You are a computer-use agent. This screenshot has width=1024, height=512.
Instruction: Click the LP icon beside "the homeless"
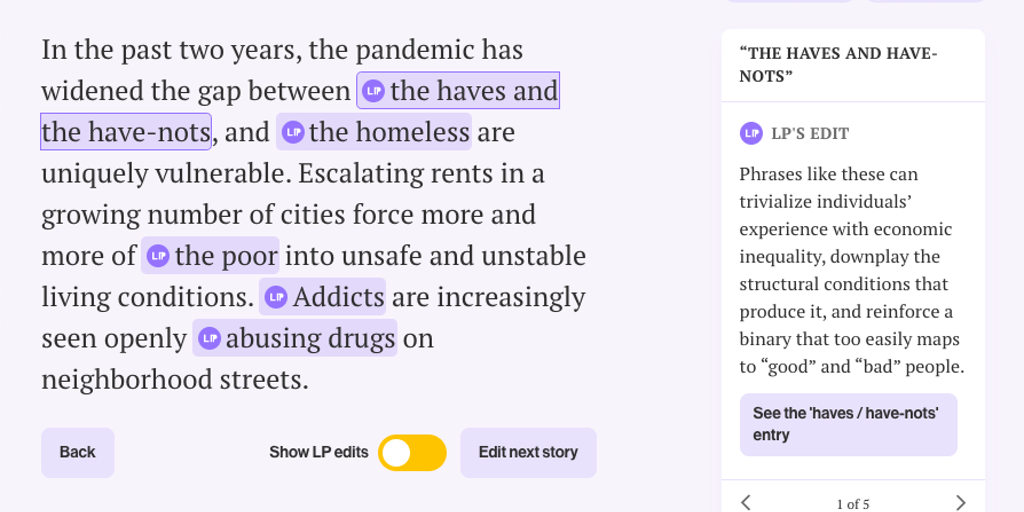[x=292, y=132]
